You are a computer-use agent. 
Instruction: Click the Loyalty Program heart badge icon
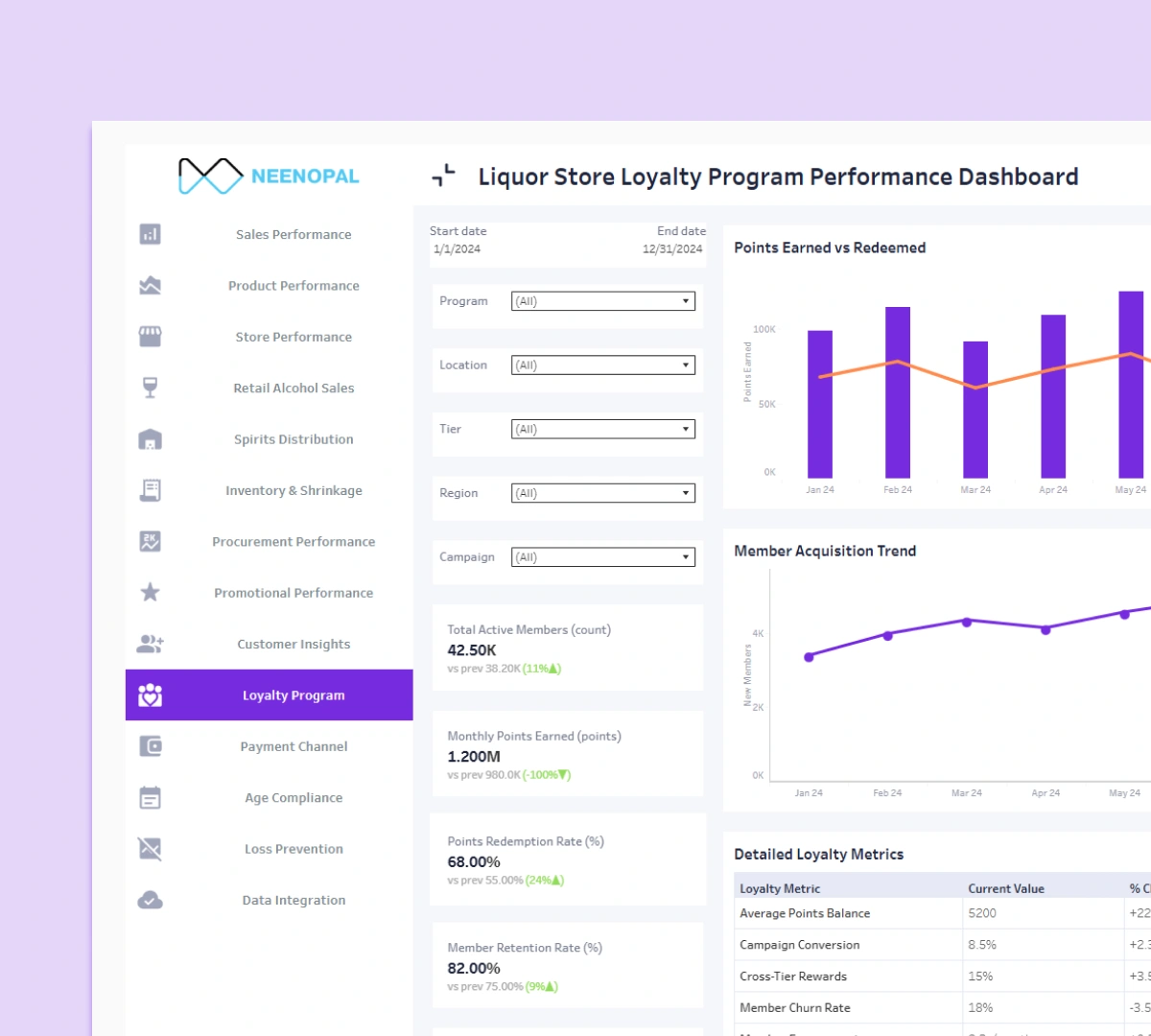click(x=150, y=695)
